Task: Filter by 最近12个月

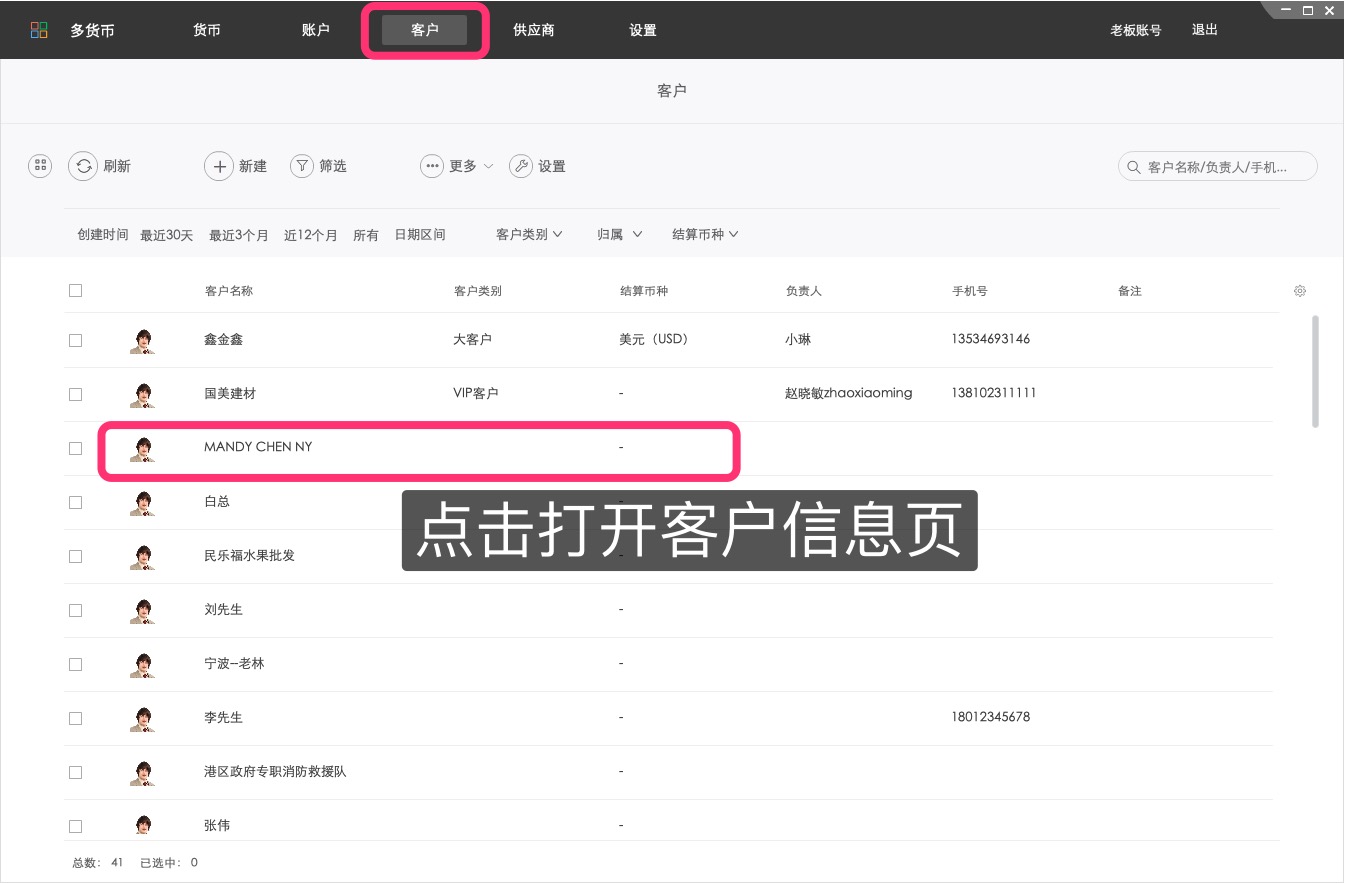Action: click(x=311, y=235)
